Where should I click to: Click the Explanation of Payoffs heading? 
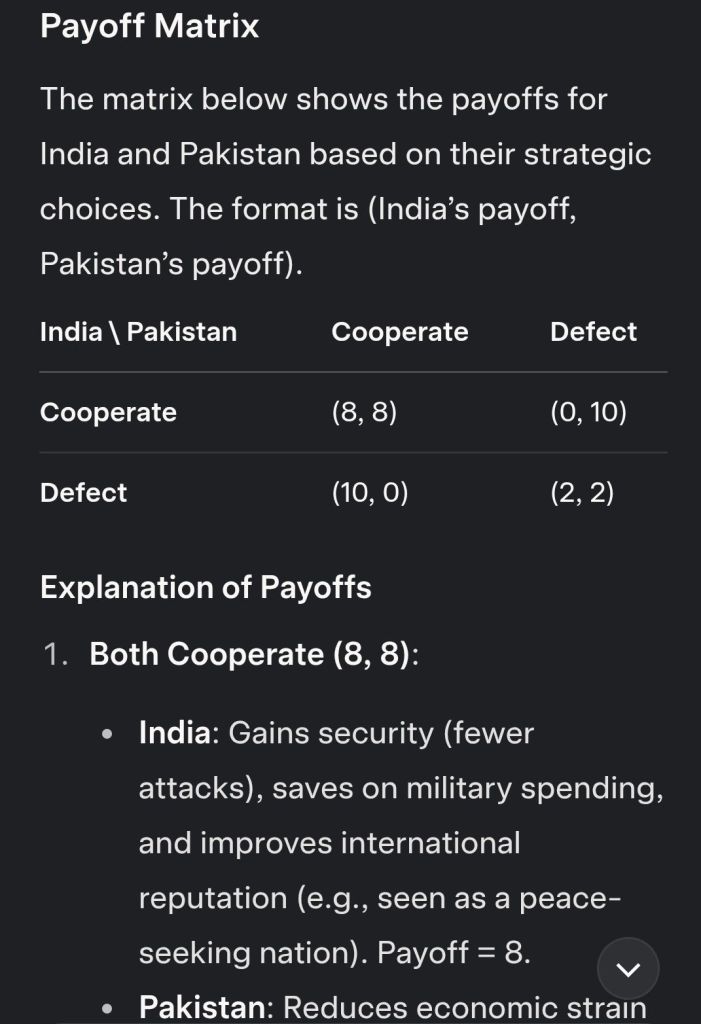pos(205,587)
